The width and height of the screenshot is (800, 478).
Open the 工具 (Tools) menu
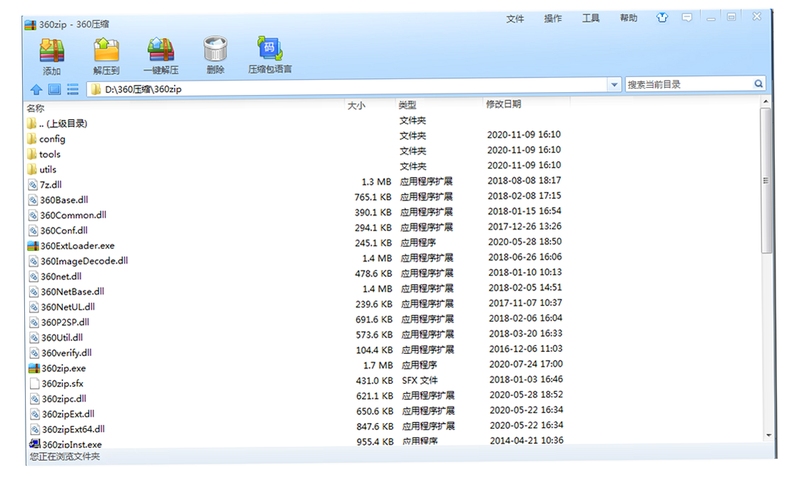click(x=591, y=18)
